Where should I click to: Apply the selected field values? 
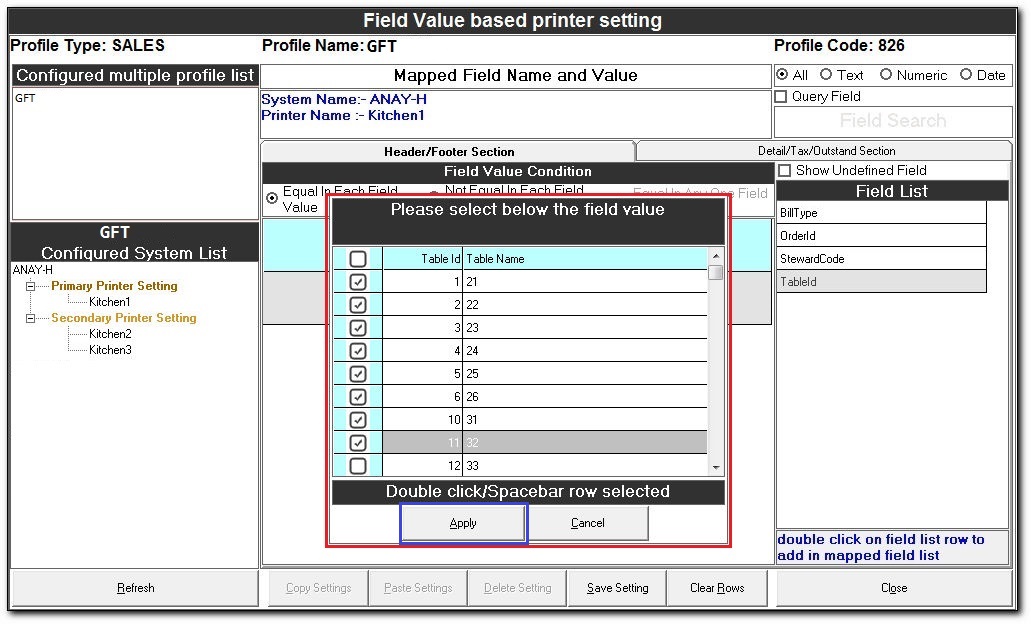pyautogui.click(x=463, y=524)
